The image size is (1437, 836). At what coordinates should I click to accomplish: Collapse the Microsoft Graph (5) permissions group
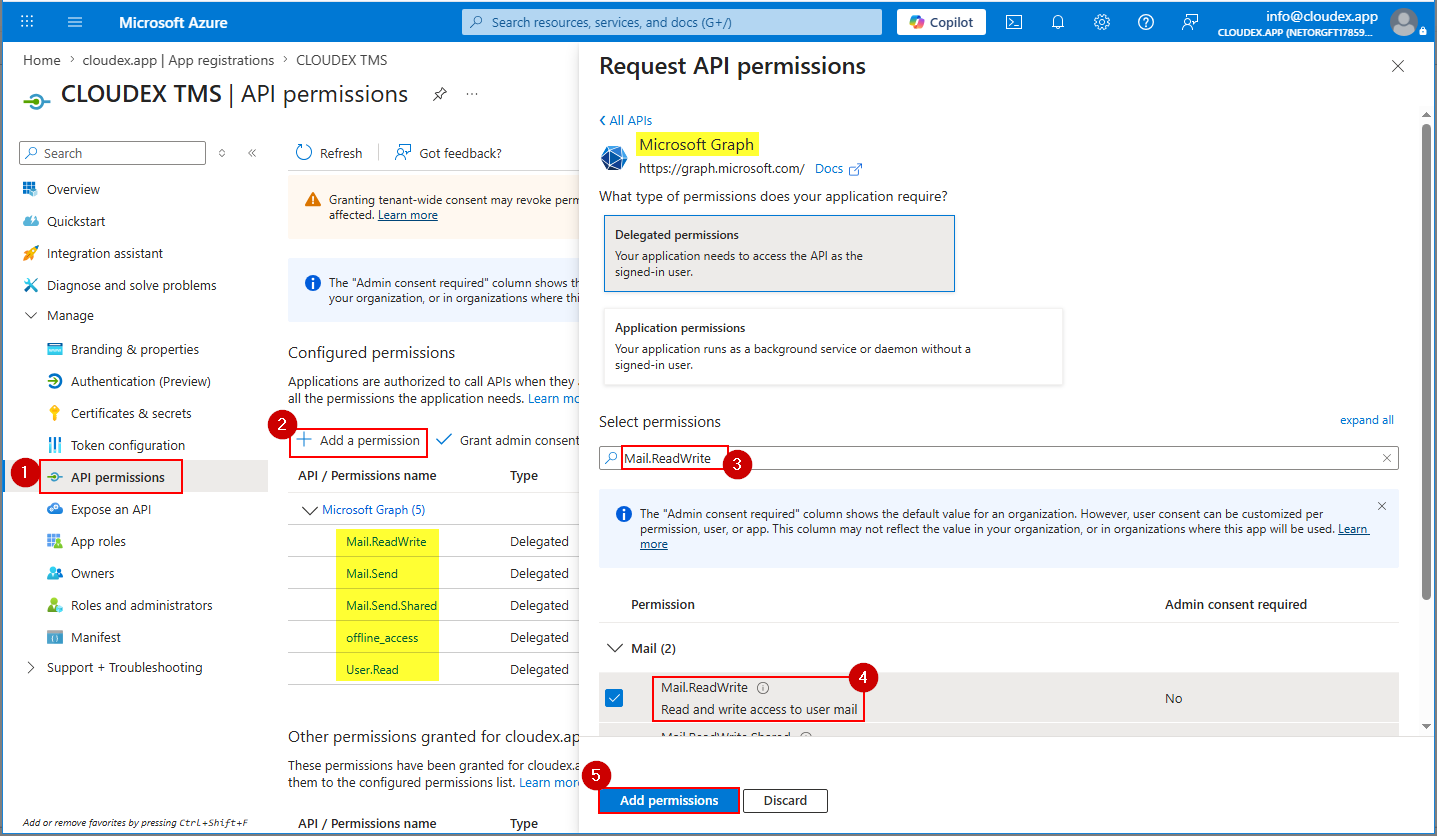tap(308, 510)
